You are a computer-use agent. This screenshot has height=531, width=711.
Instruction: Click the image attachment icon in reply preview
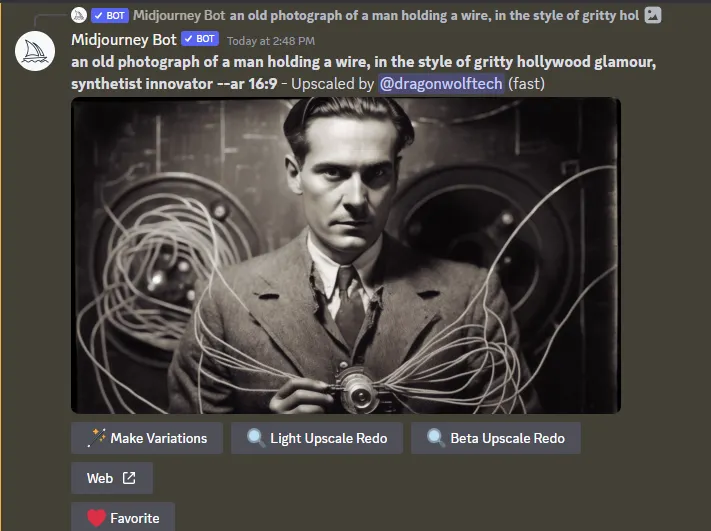pos(653,15)
